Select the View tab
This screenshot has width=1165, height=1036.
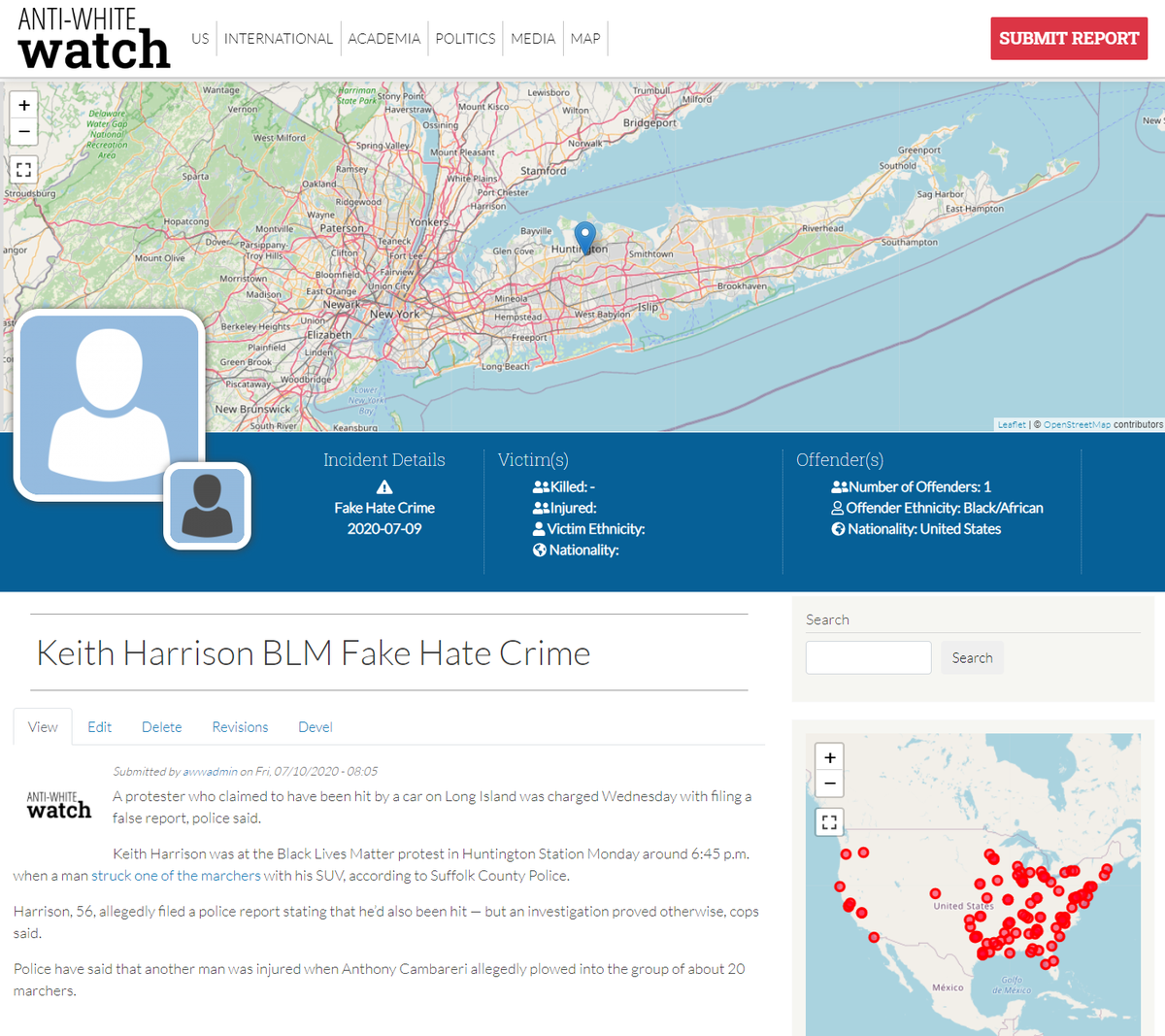coord(43,727)
